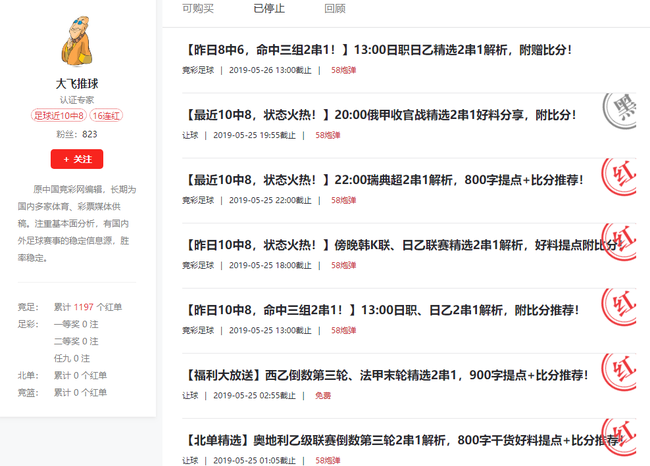Open the 回顾 tab
The image size is (650, 466).
point(335,8)
